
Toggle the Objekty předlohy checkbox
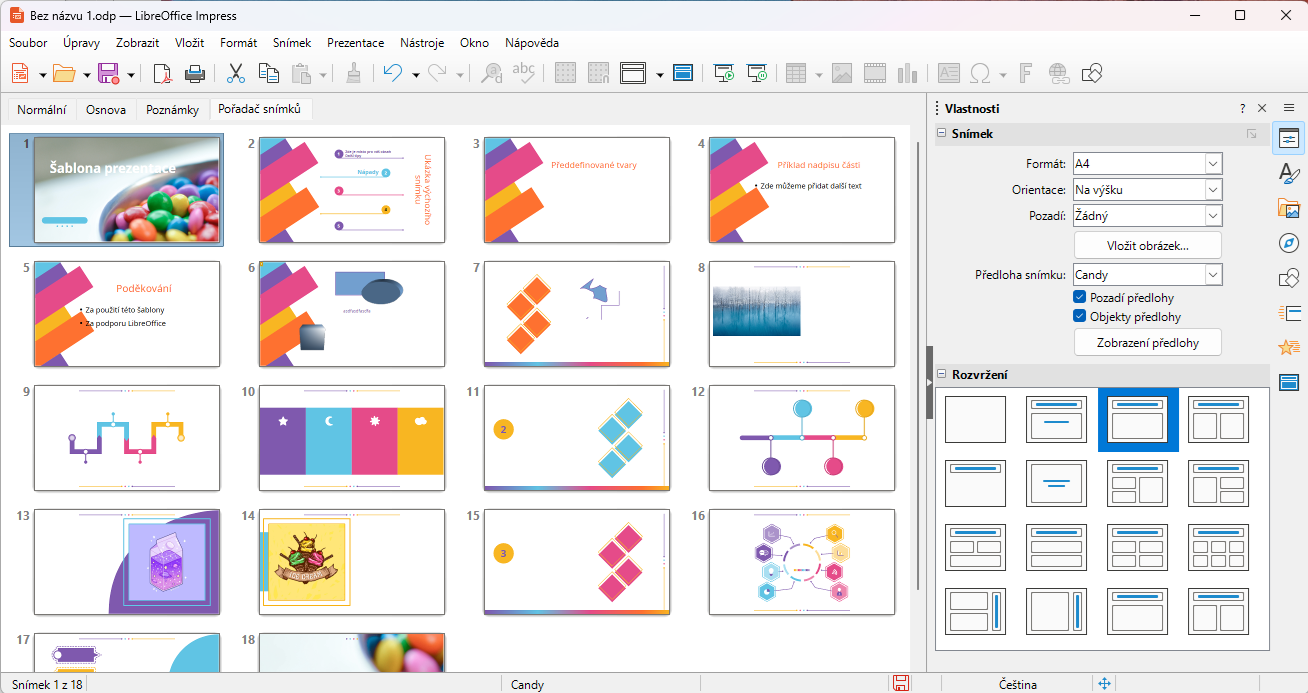[1080, 316]
